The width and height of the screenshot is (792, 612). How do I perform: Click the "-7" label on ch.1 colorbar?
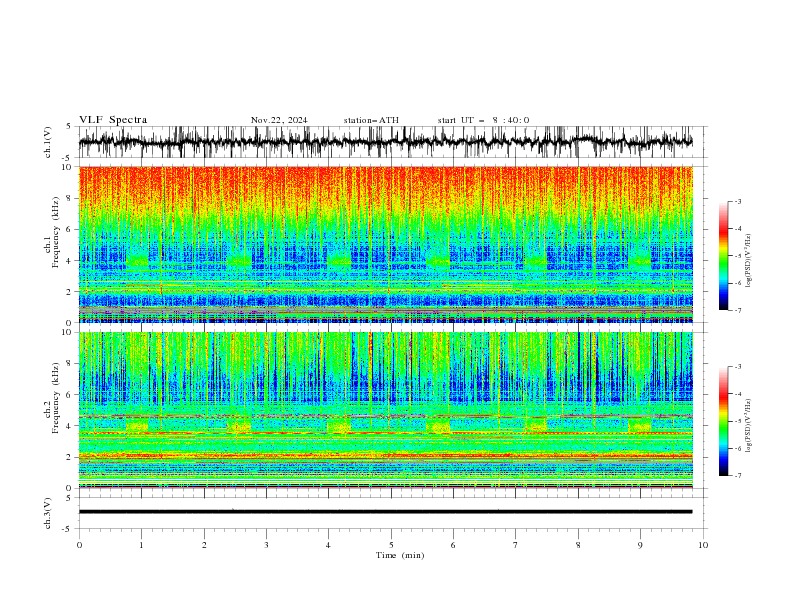[x=737, y=310]
